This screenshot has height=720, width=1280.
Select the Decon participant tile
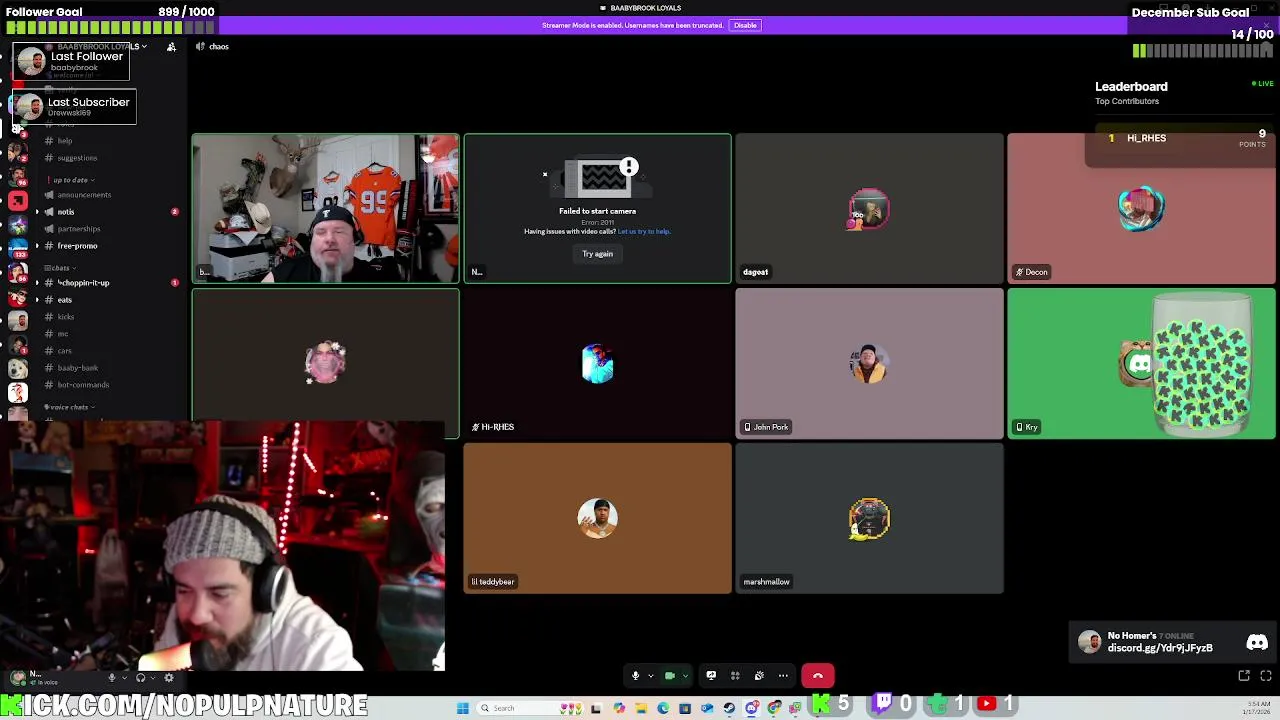point(1141,208)
